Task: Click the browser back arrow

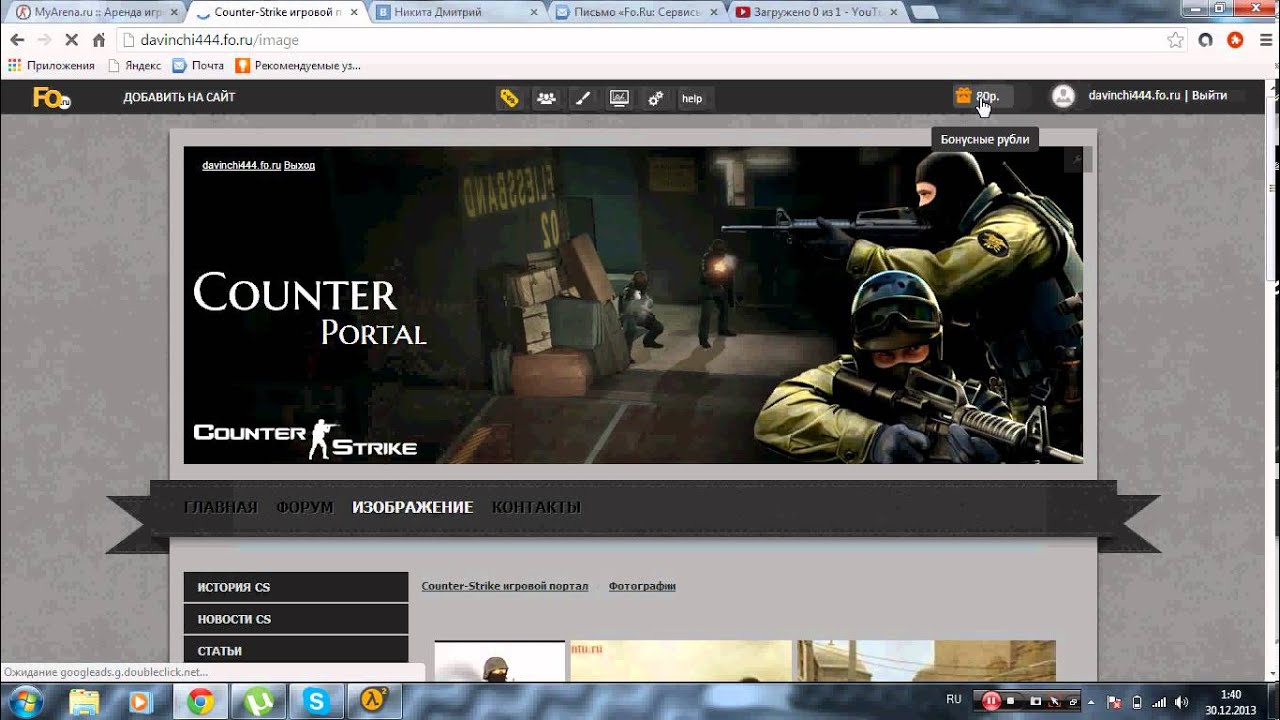Action: 17,40
